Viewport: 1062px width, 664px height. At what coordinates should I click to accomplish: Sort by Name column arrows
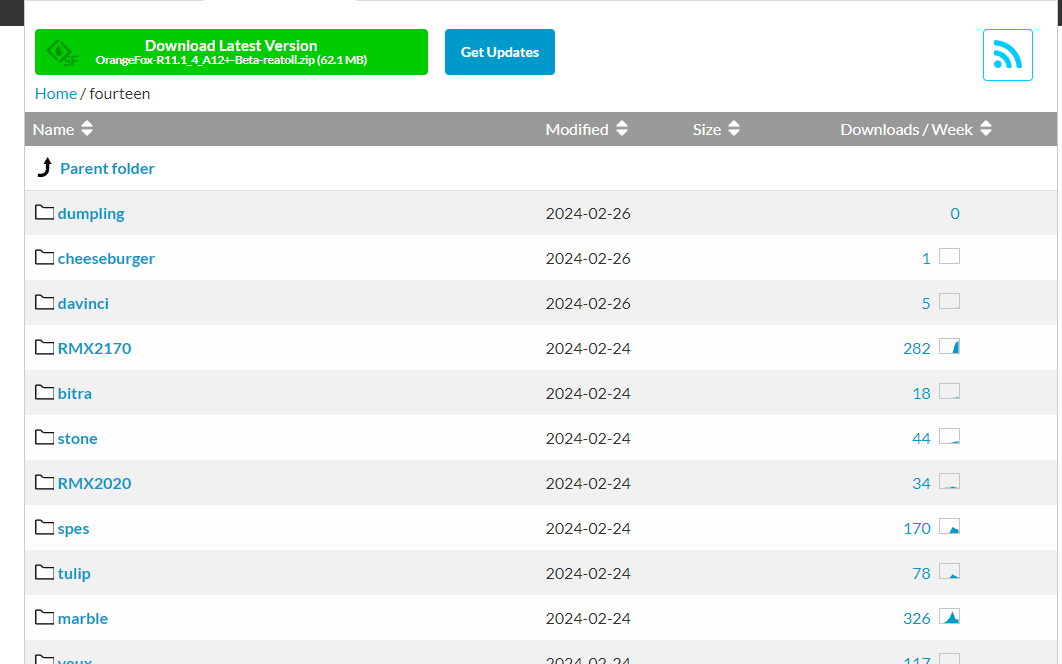point(87,129)
